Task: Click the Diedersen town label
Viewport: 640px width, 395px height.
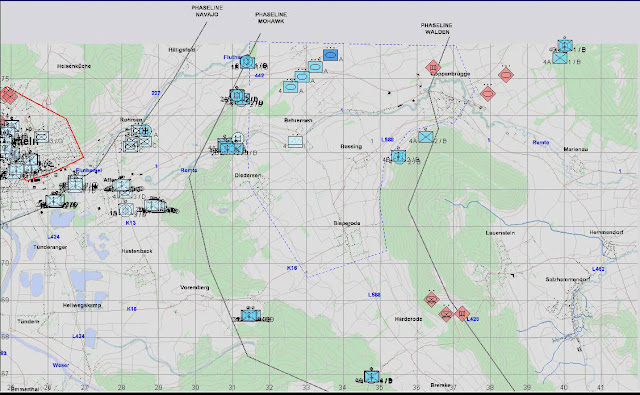Action: point(248,175)
